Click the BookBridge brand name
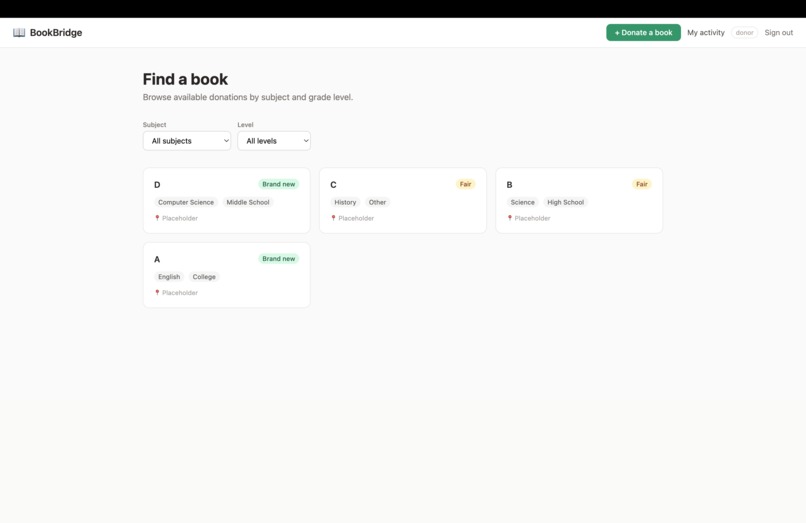This screenshot has width=806, height=523. 56,32
